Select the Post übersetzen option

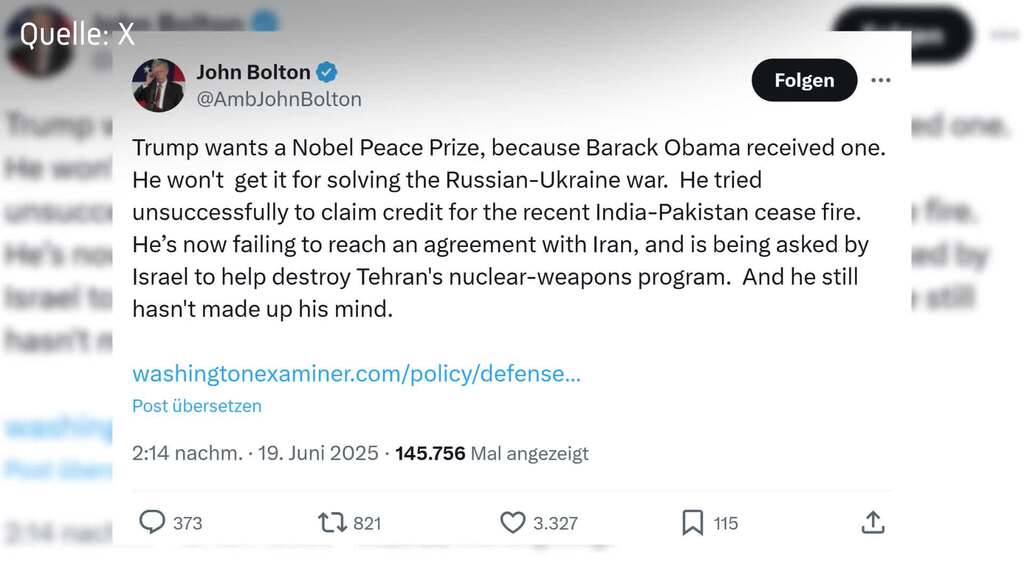tap(196, 406)
